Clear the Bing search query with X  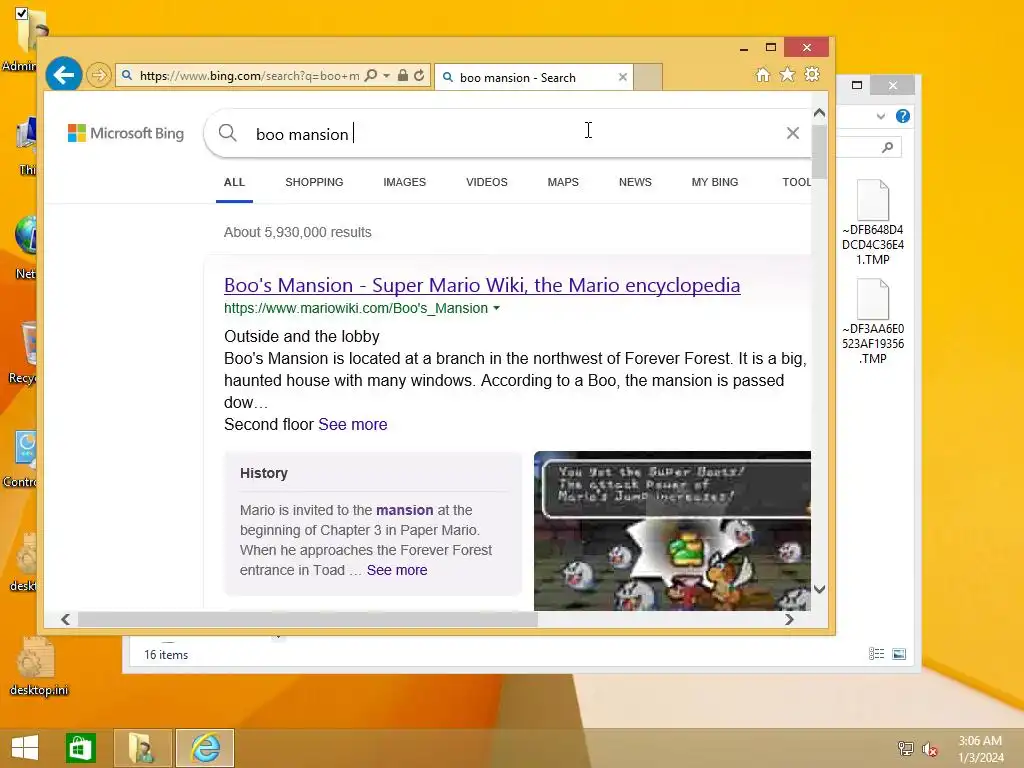(x=793, y=133)
